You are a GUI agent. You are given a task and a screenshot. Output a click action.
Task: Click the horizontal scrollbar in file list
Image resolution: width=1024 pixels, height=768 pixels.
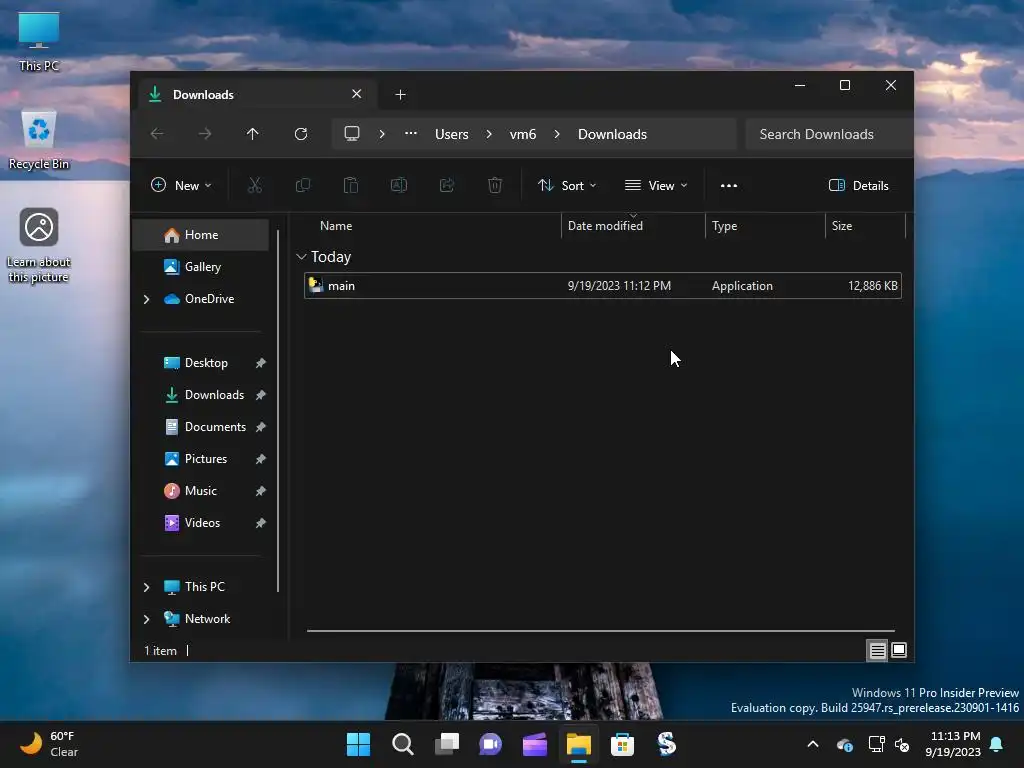(601, 631)
